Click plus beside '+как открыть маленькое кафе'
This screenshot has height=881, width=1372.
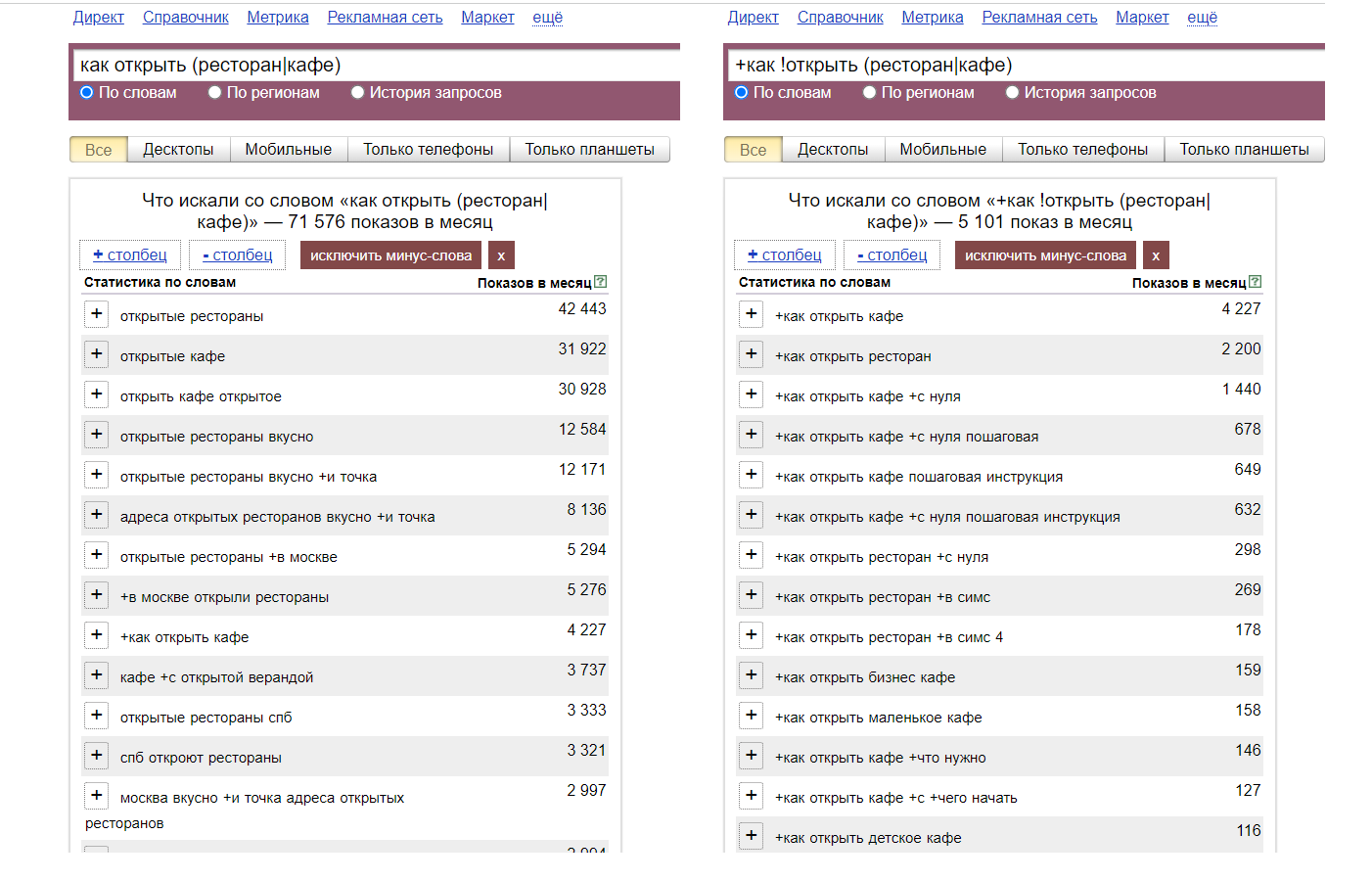click(x=751, y=716)
